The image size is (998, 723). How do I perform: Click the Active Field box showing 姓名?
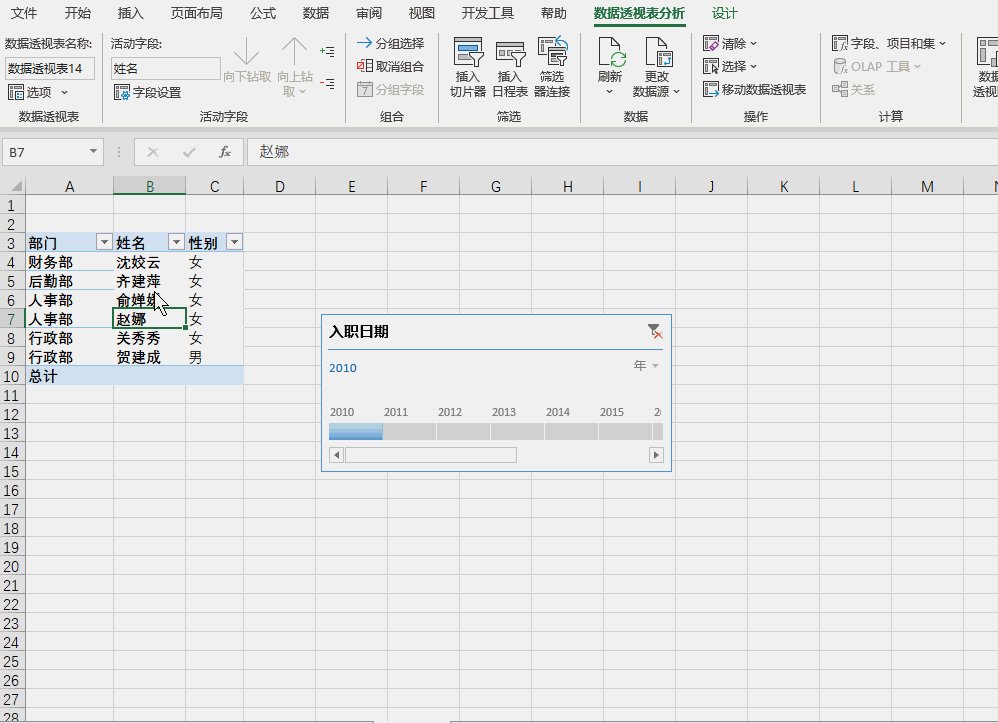point(165,69)
